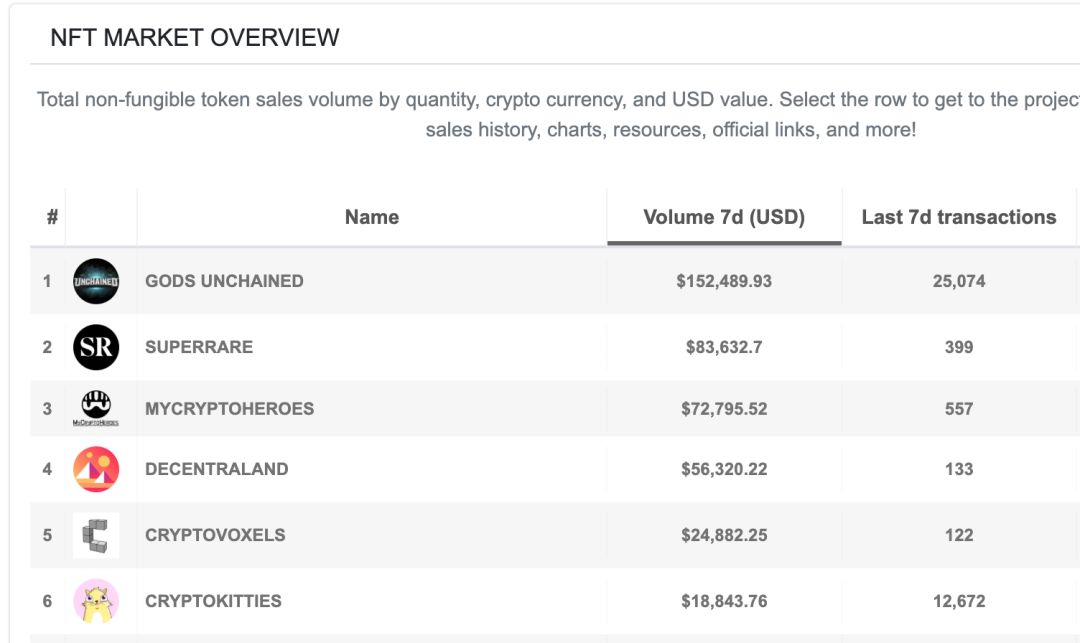View the CRYPTOVOXELS project page

point(215,535)
